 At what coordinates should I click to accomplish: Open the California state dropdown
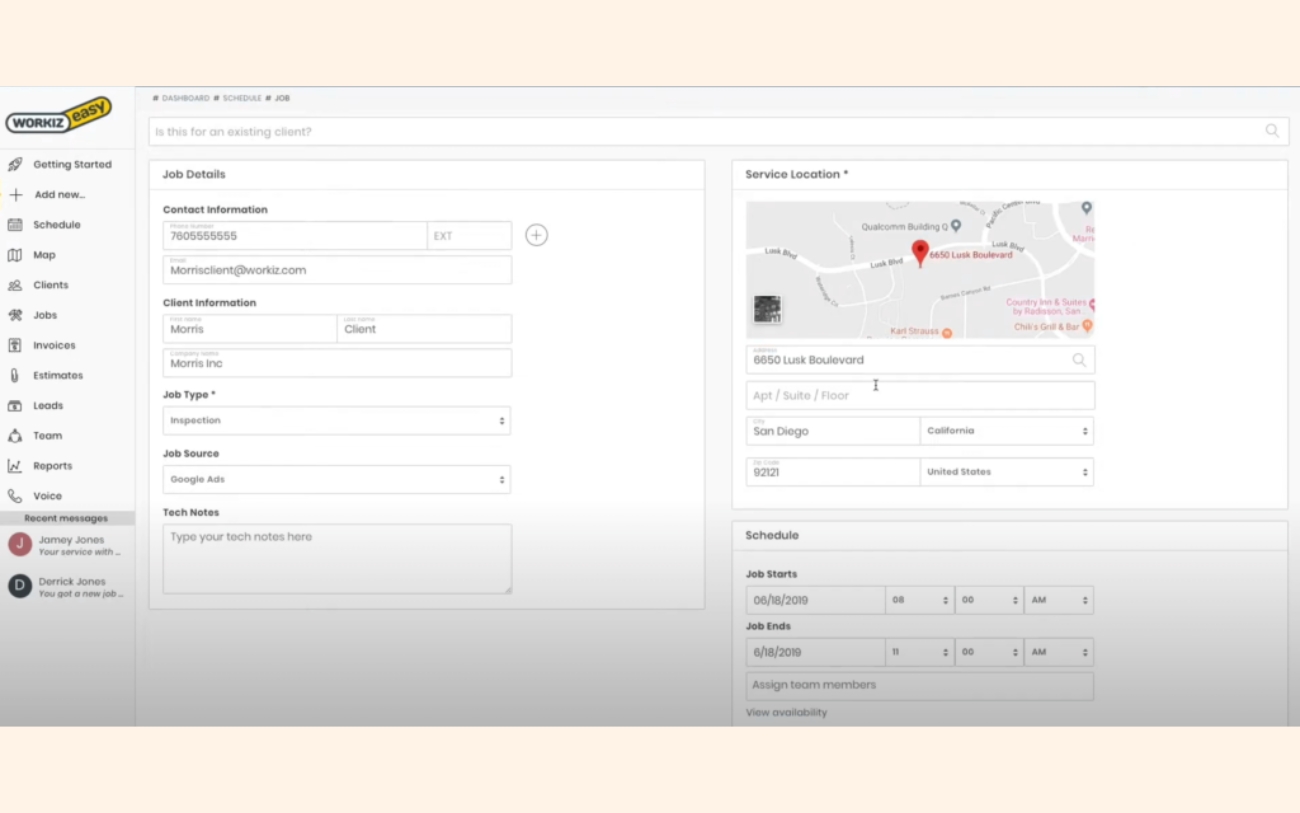click(x=1006, y=431)
